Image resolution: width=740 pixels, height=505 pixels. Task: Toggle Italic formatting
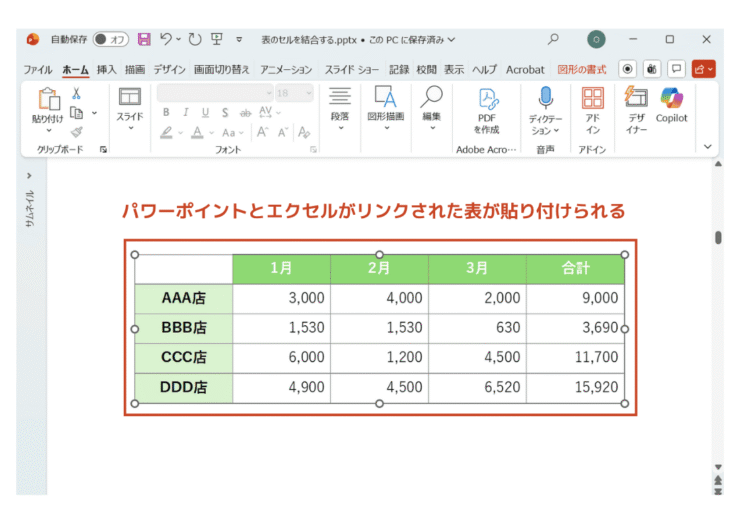pos(186,112)
